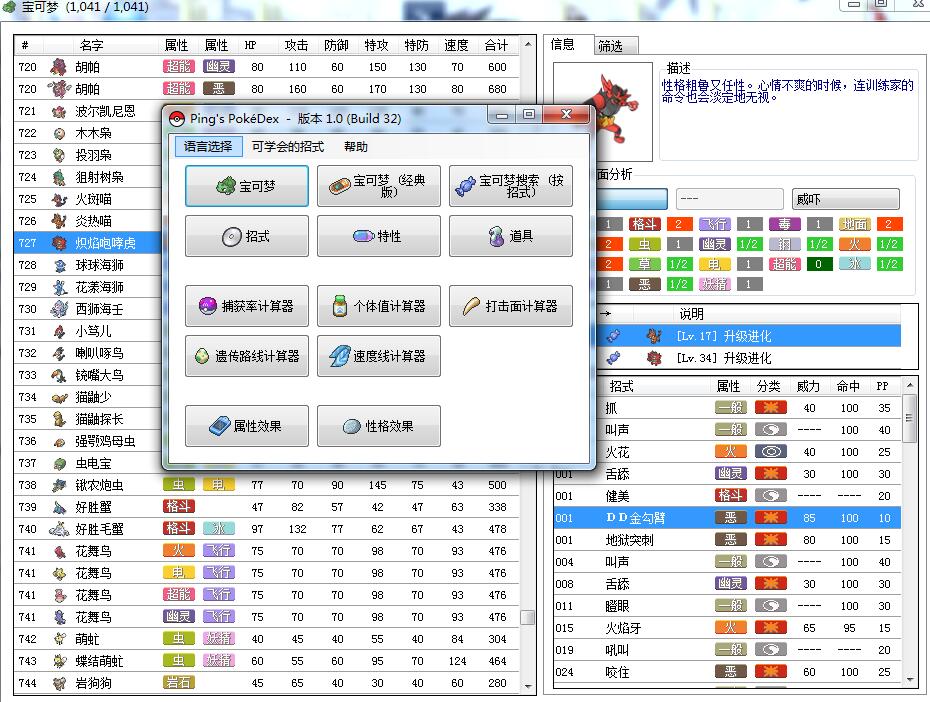Viewport: 930px width, 702px height.
Task: Click the 炎热喵 sprite icon
Action: point(59,221)
